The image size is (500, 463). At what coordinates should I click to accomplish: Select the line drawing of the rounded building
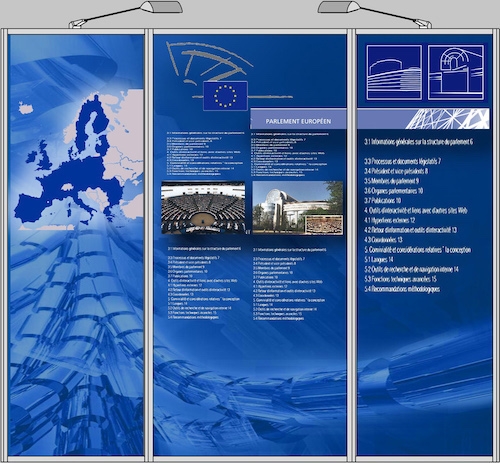point(394,72)
